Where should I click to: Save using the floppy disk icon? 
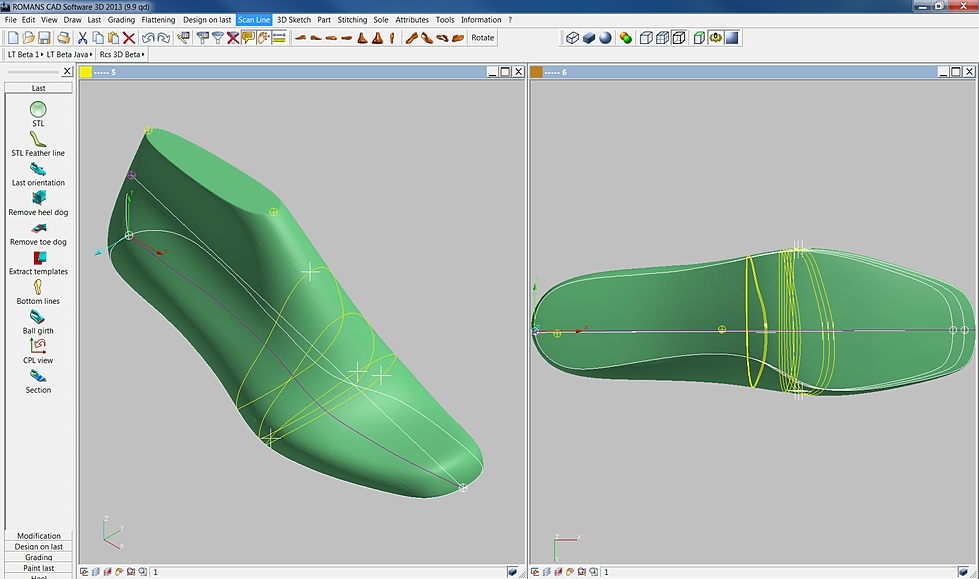pyautogui.click(x=44, y=38)
